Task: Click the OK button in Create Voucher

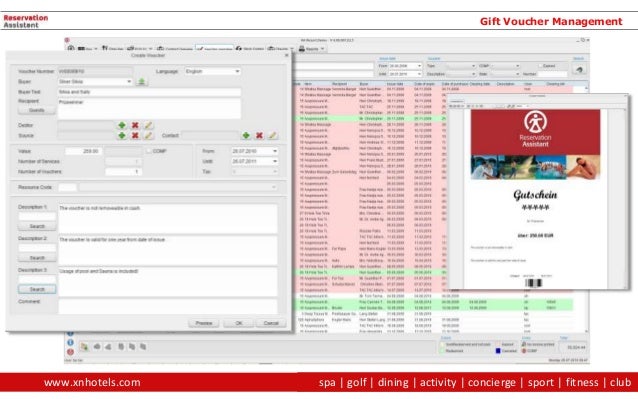Action: [x=239, y=323]
